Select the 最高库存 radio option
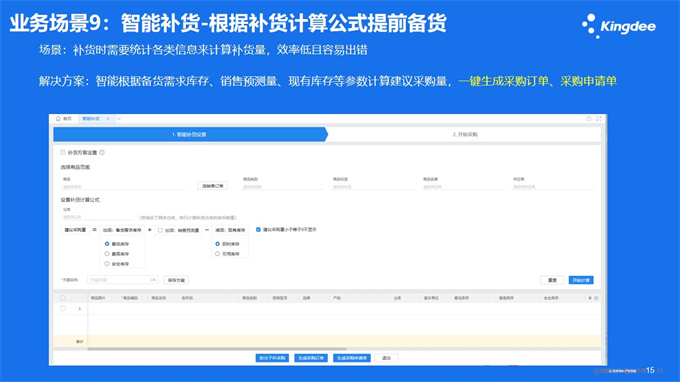The image size is (680, 382). click(107, 254)
